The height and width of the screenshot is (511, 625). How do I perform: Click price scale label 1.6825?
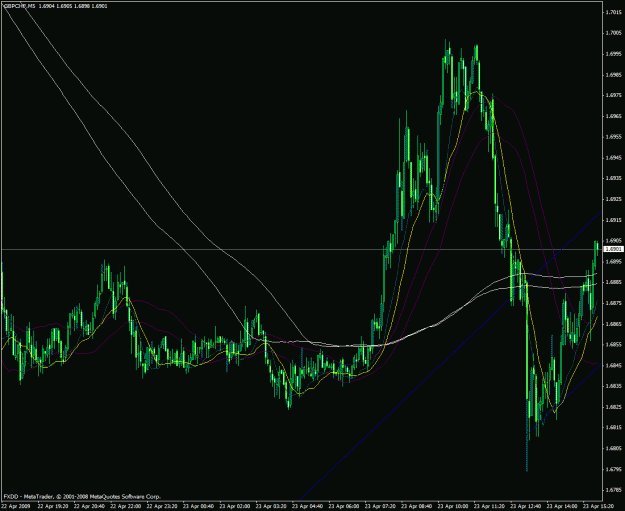click(x=613, y=407)
